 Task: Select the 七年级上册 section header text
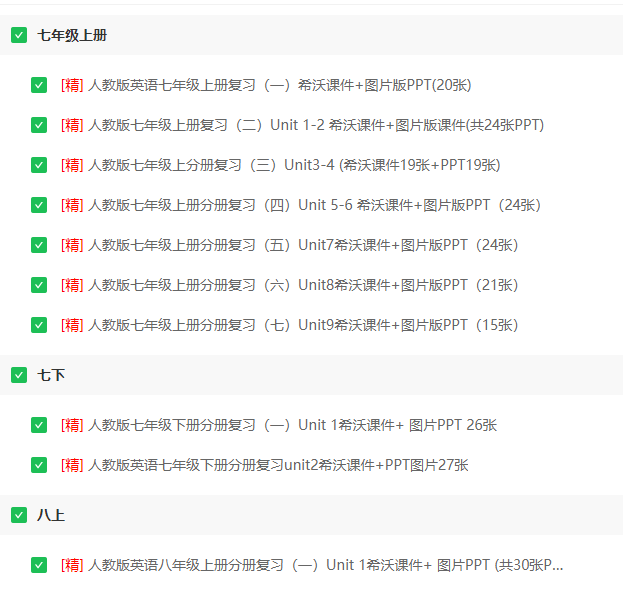click(x=72, y=35)
